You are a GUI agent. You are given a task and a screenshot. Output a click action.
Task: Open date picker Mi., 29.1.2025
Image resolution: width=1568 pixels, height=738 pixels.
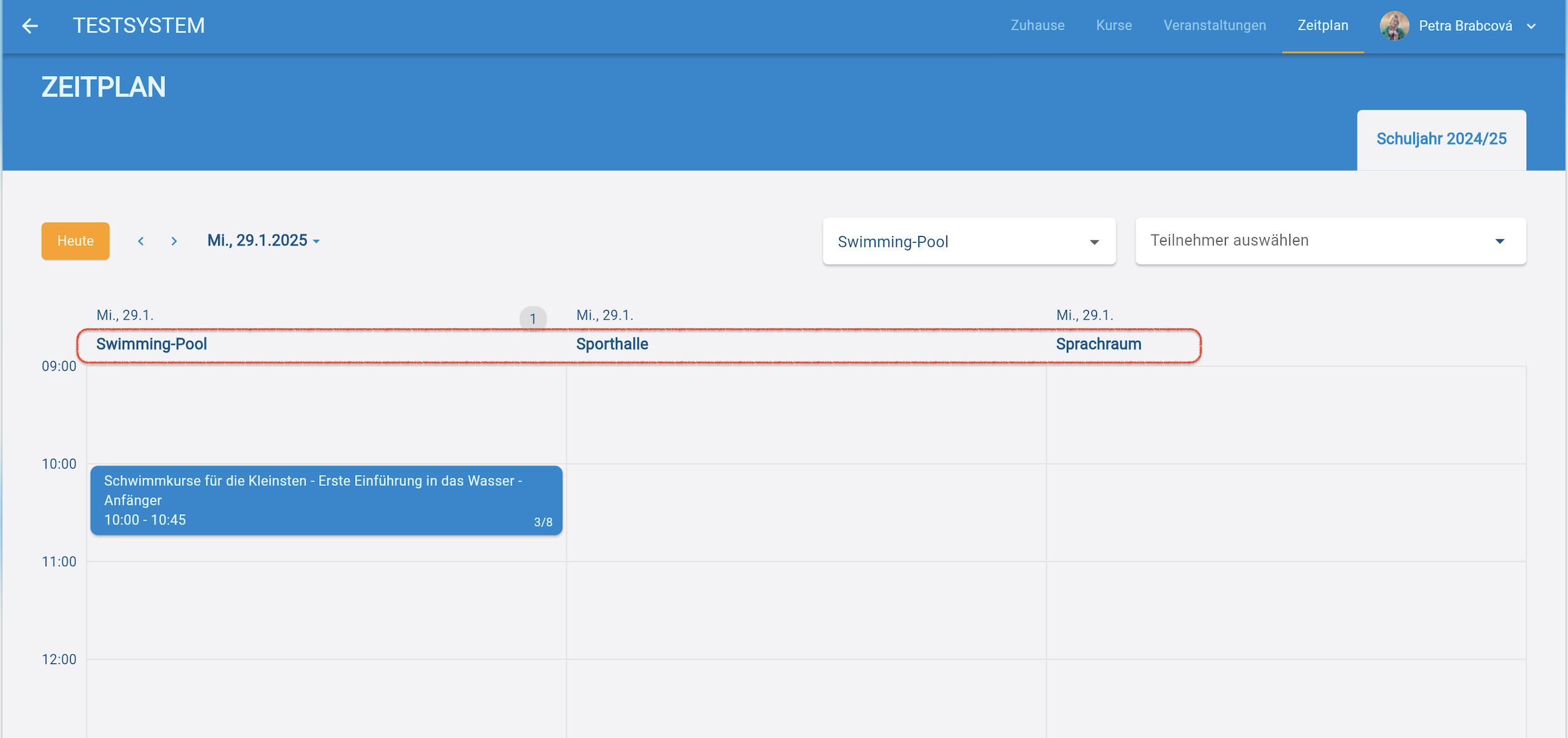tap(263, 240)
